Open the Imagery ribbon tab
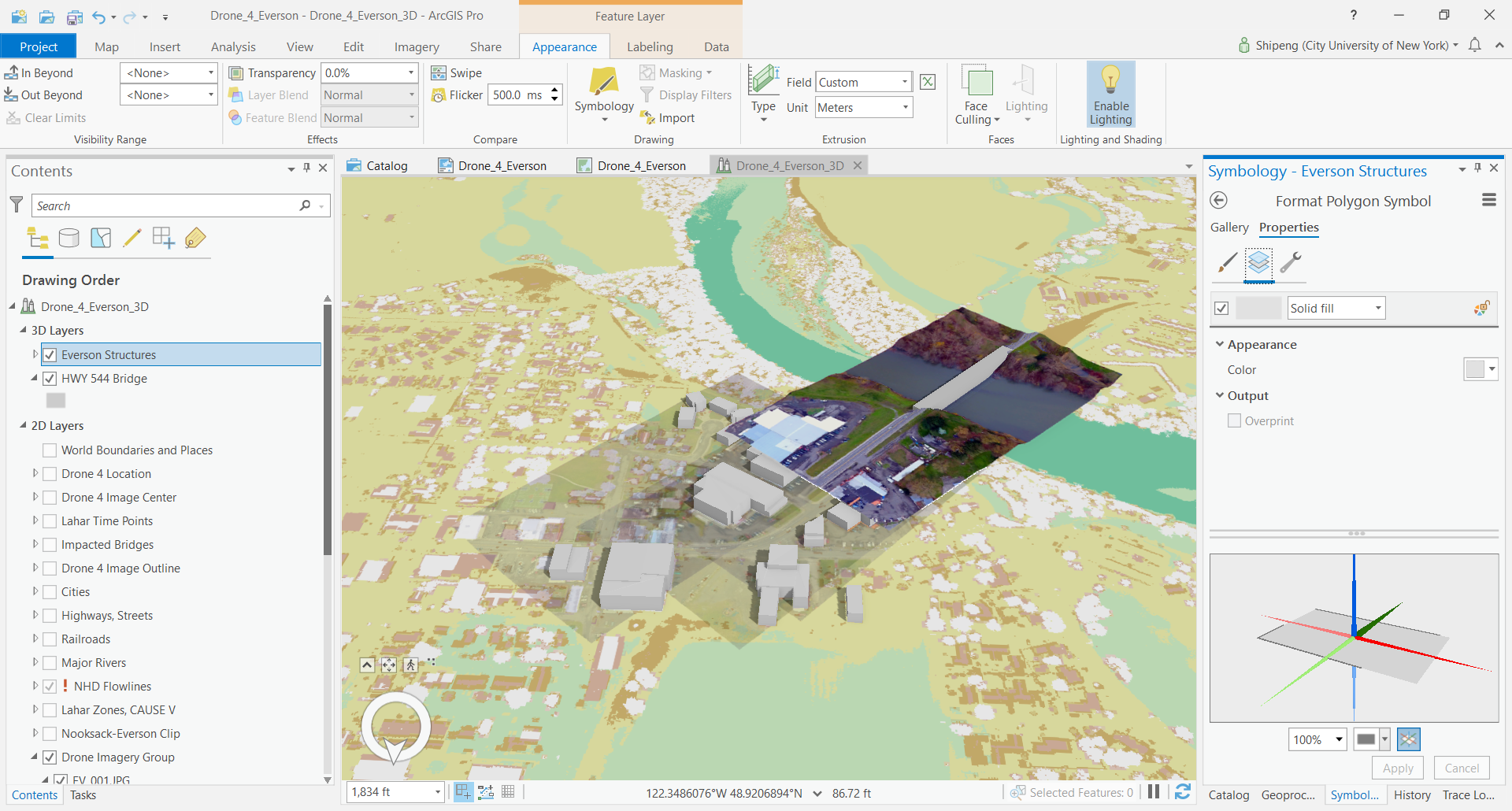 click(417, 46)
